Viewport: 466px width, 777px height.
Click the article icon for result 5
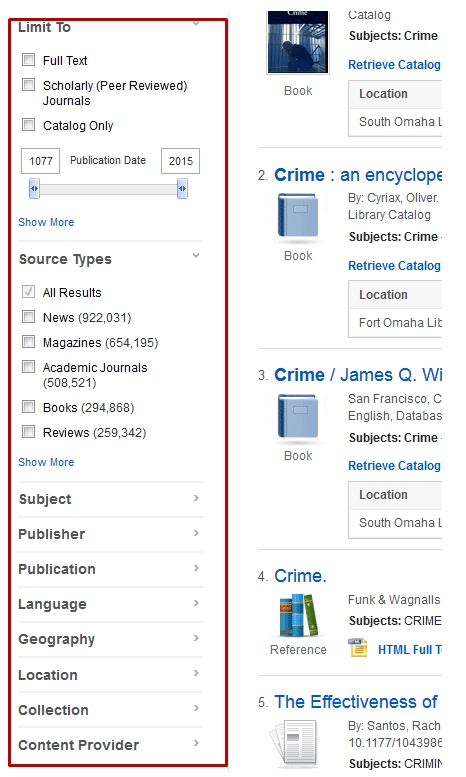[x=293, y=742]
